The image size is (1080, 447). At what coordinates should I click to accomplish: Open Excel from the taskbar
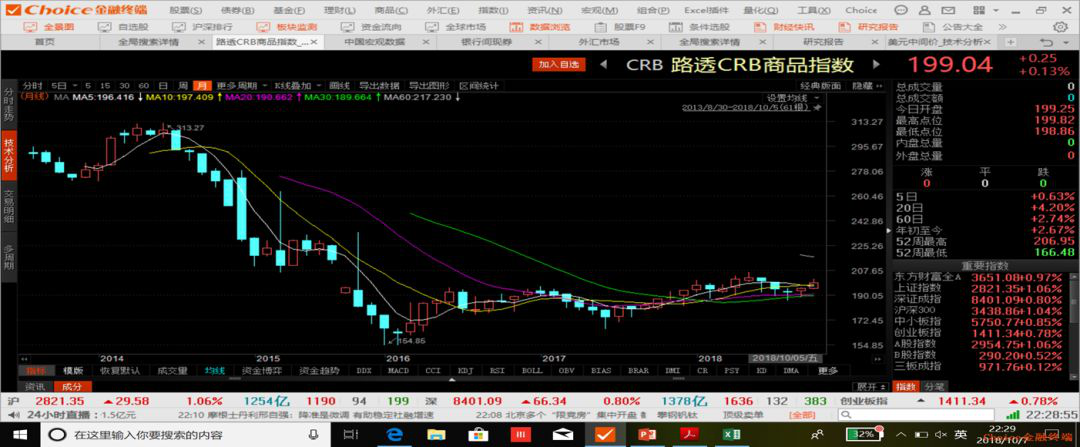pyautogui.click(x=730, y=435)
